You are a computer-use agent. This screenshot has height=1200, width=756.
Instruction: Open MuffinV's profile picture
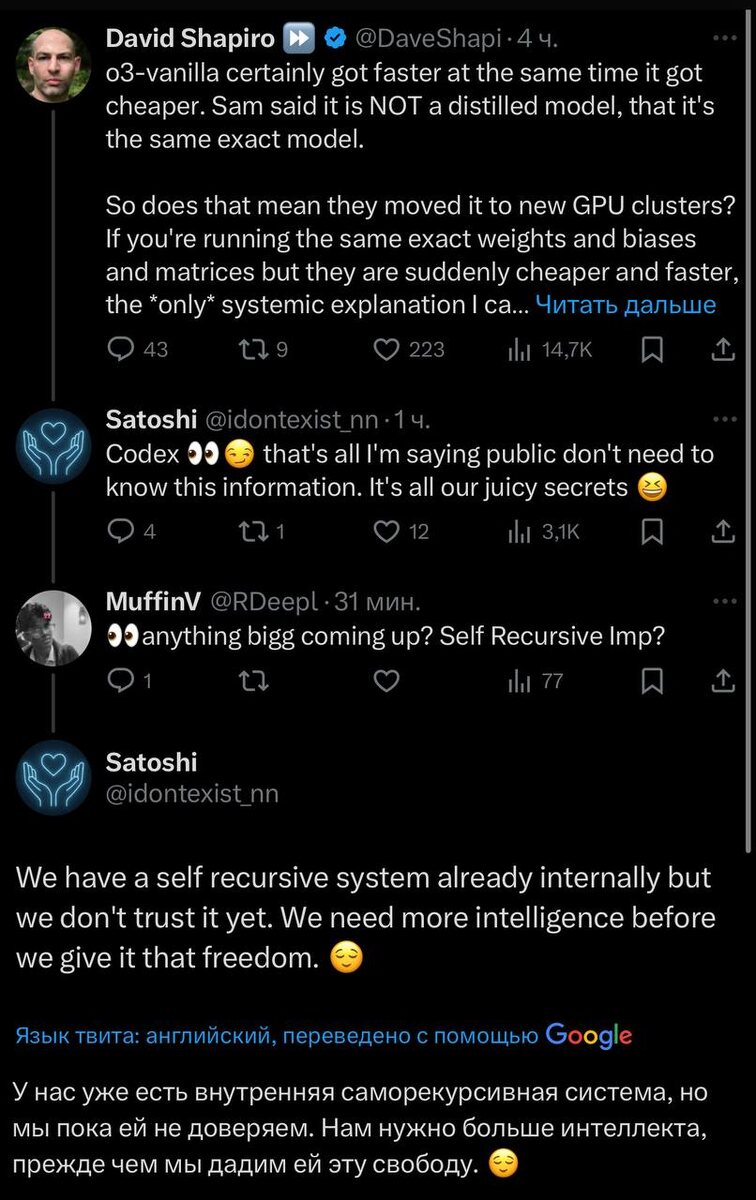point(54,628)
